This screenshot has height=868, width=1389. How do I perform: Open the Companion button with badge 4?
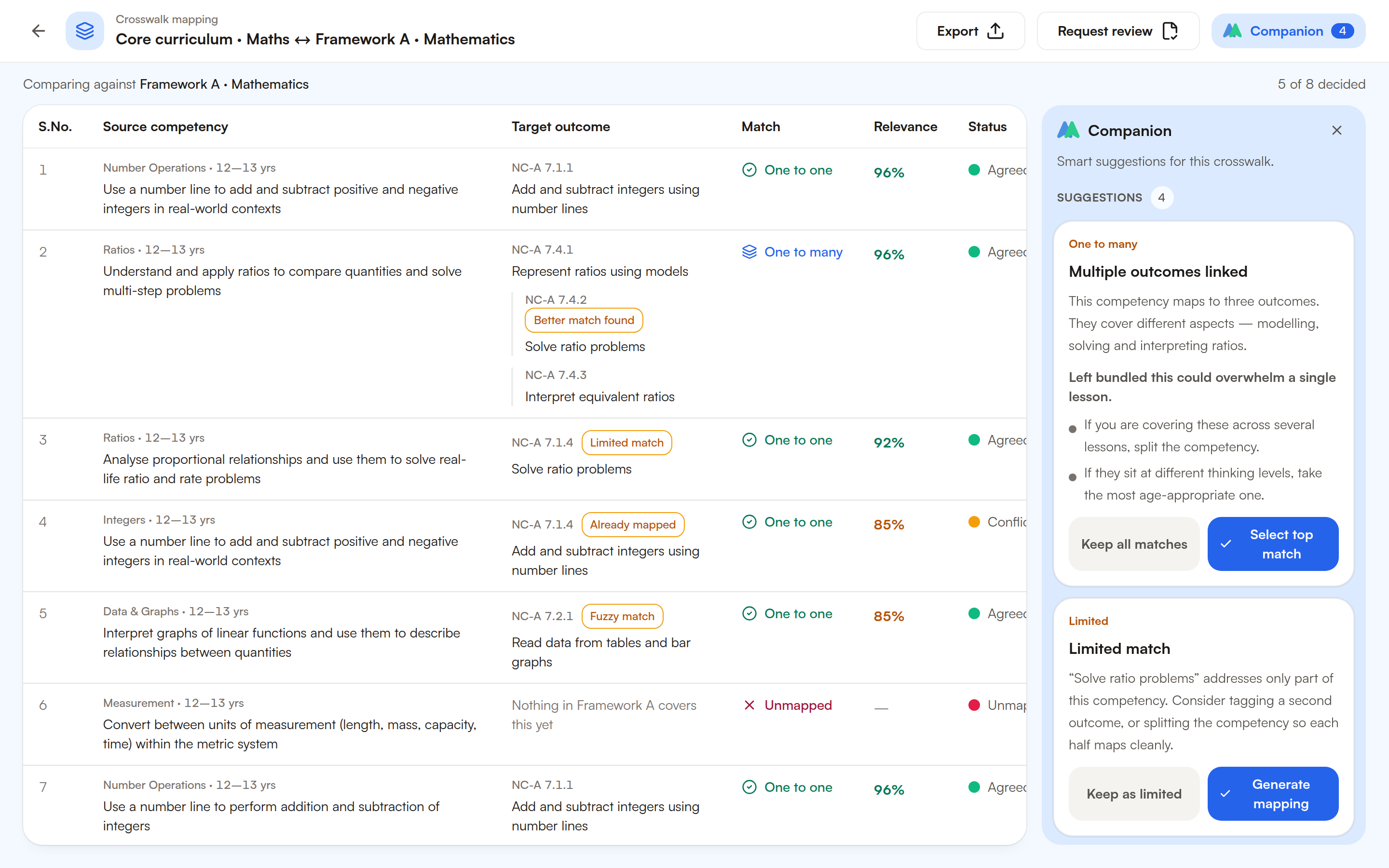click(1288, 31)
